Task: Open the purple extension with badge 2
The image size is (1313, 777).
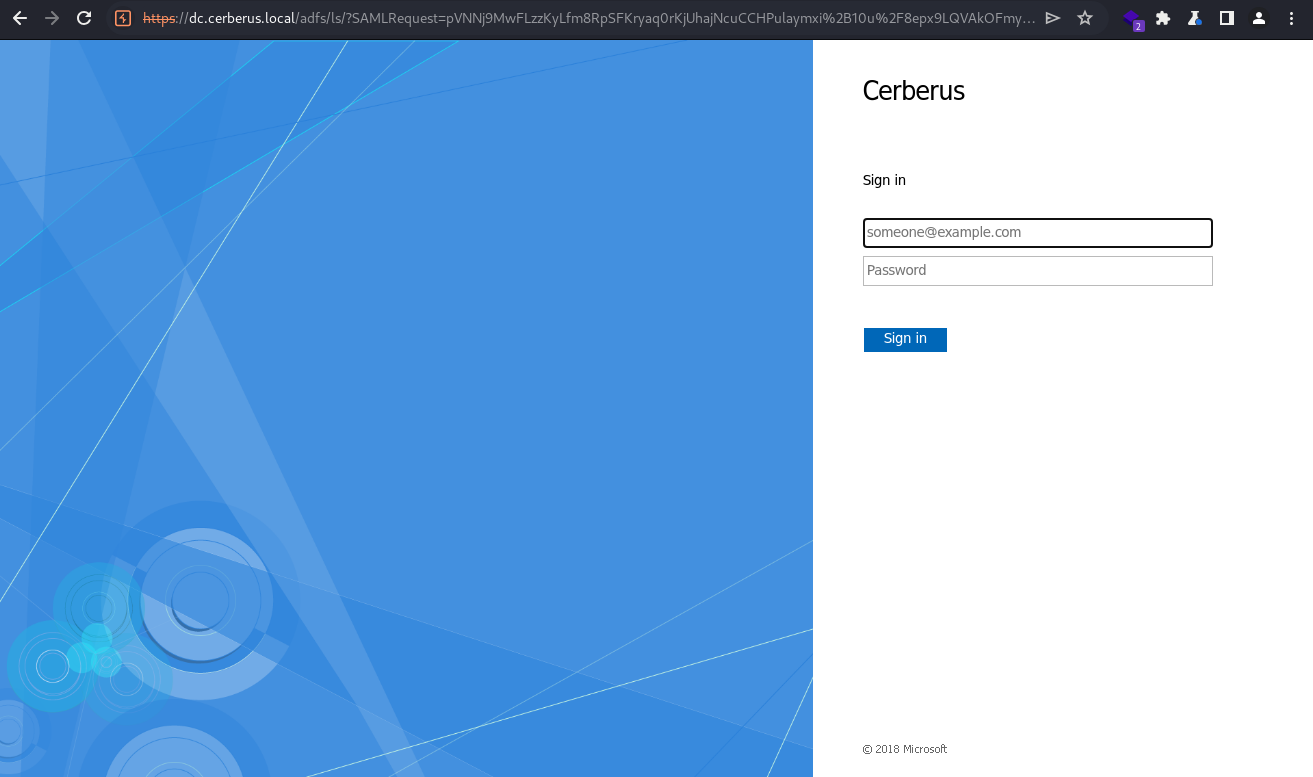Action: click(1132, 19)
